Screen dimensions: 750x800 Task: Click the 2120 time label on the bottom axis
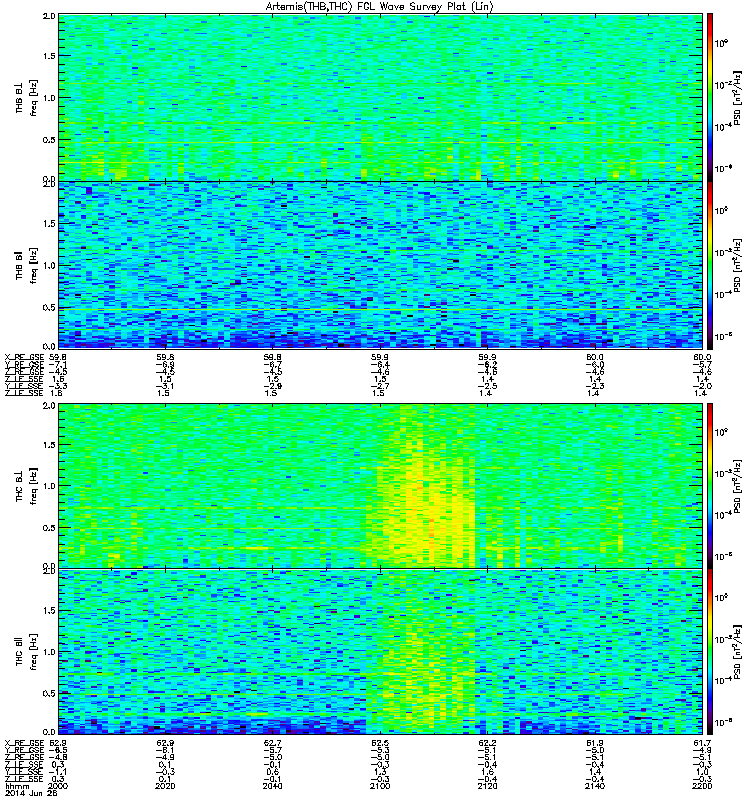pos(487,786)
